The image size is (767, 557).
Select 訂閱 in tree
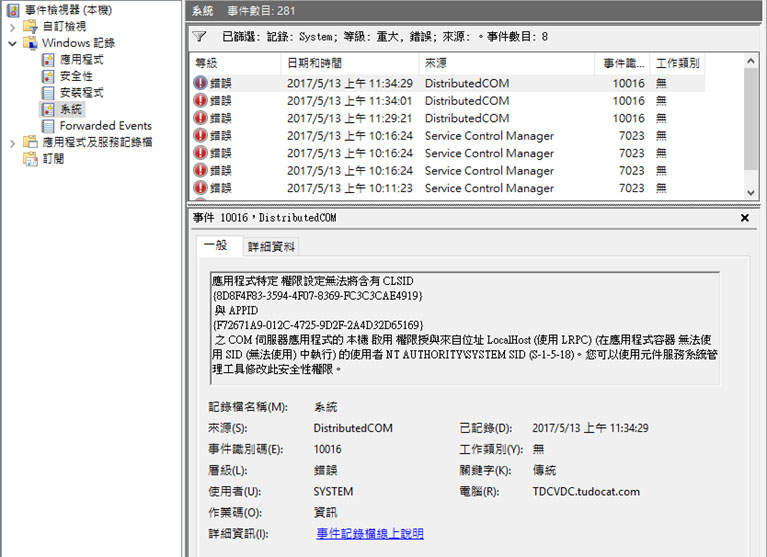(x=53, y=158)
